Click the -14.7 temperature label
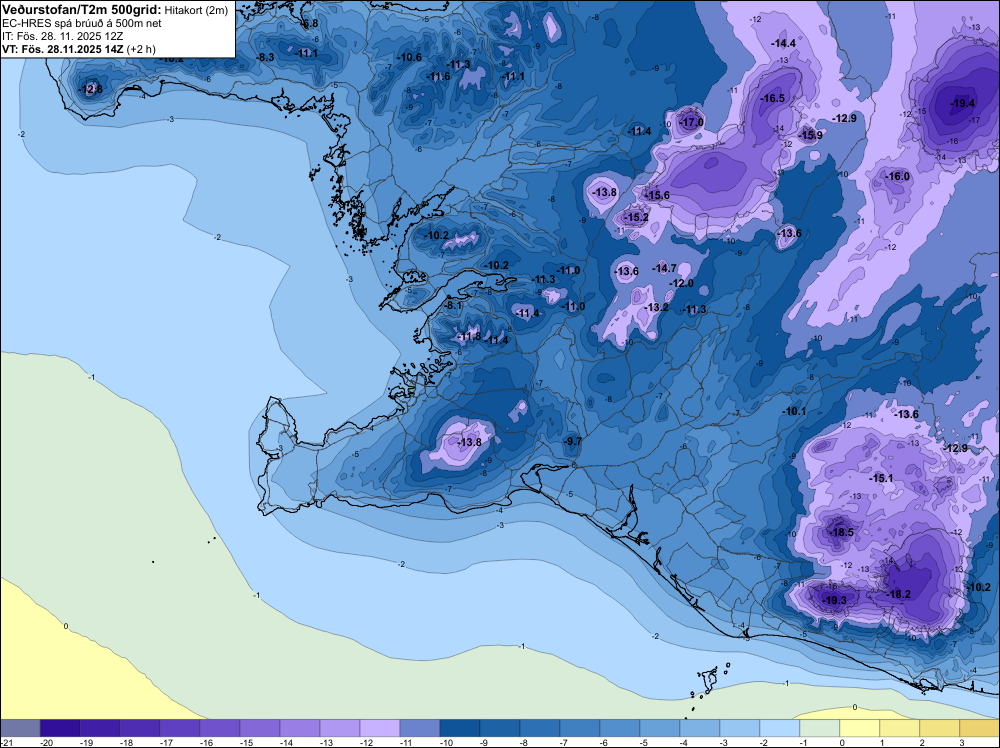Viewport: 1000px width, 748px height. (665, 268)
